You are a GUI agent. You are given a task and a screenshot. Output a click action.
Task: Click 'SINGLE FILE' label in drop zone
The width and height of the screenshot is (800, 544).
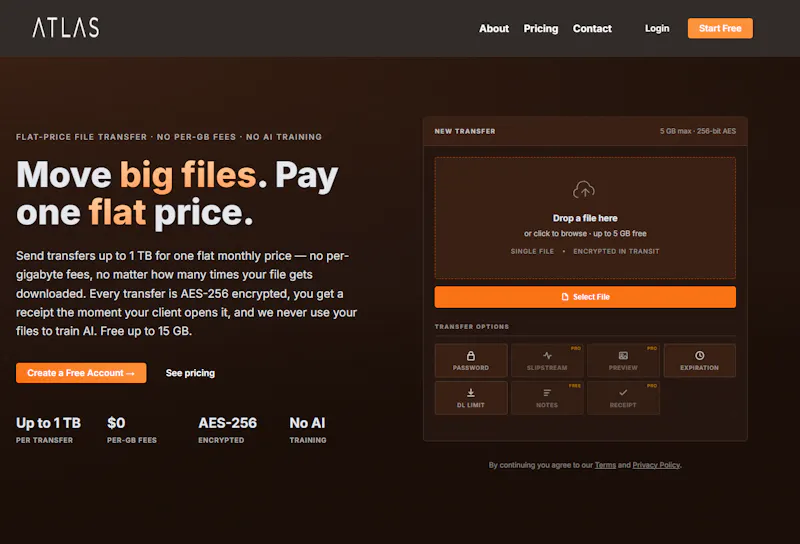[x=532, y=251]
